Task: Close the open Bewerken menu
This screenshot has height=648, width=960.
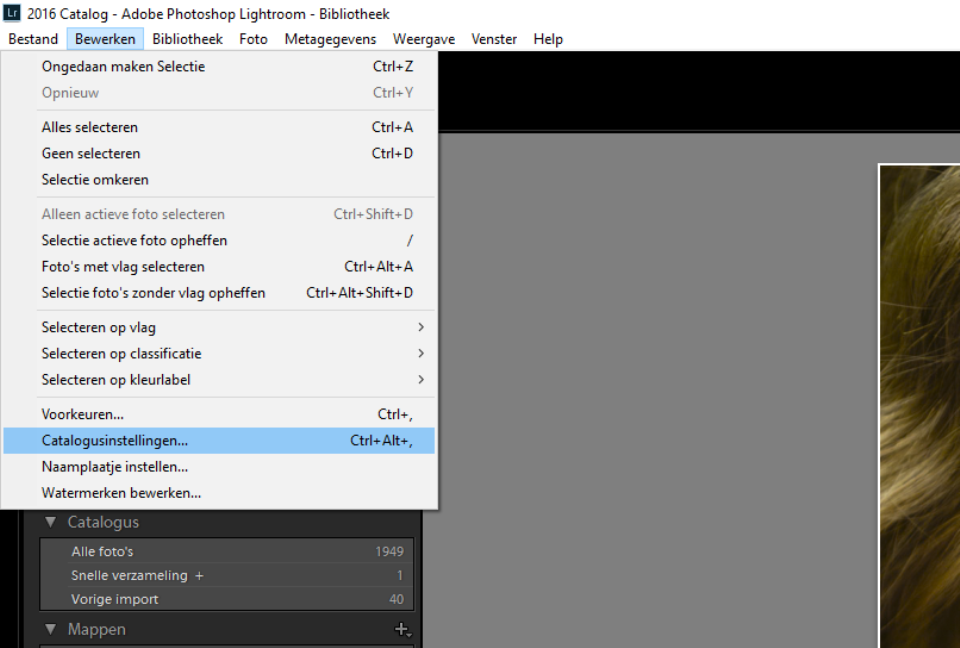Action: click(105, 39)
